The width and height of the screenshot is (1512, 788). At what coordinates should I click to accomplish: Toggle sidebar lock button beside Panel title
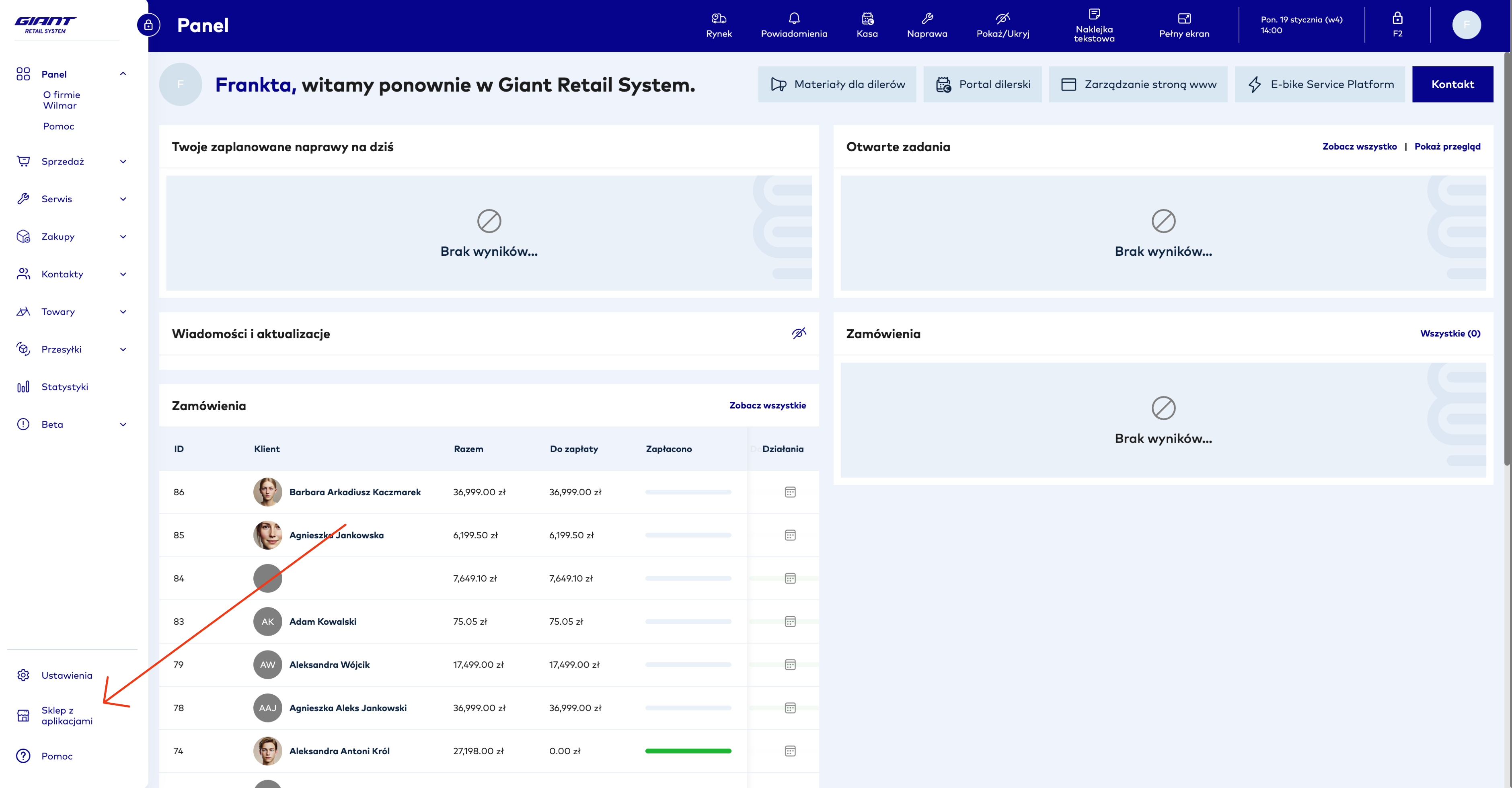pyautogui.click(x=148, y=25)
